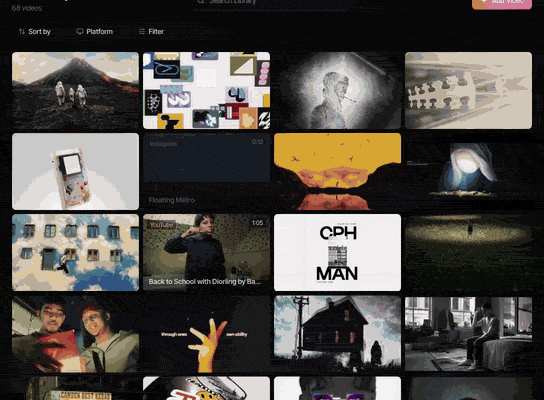This screenshot has height=400, width=544.
Task: Open the volcano hikers video thumbnail
Action: 75,91
